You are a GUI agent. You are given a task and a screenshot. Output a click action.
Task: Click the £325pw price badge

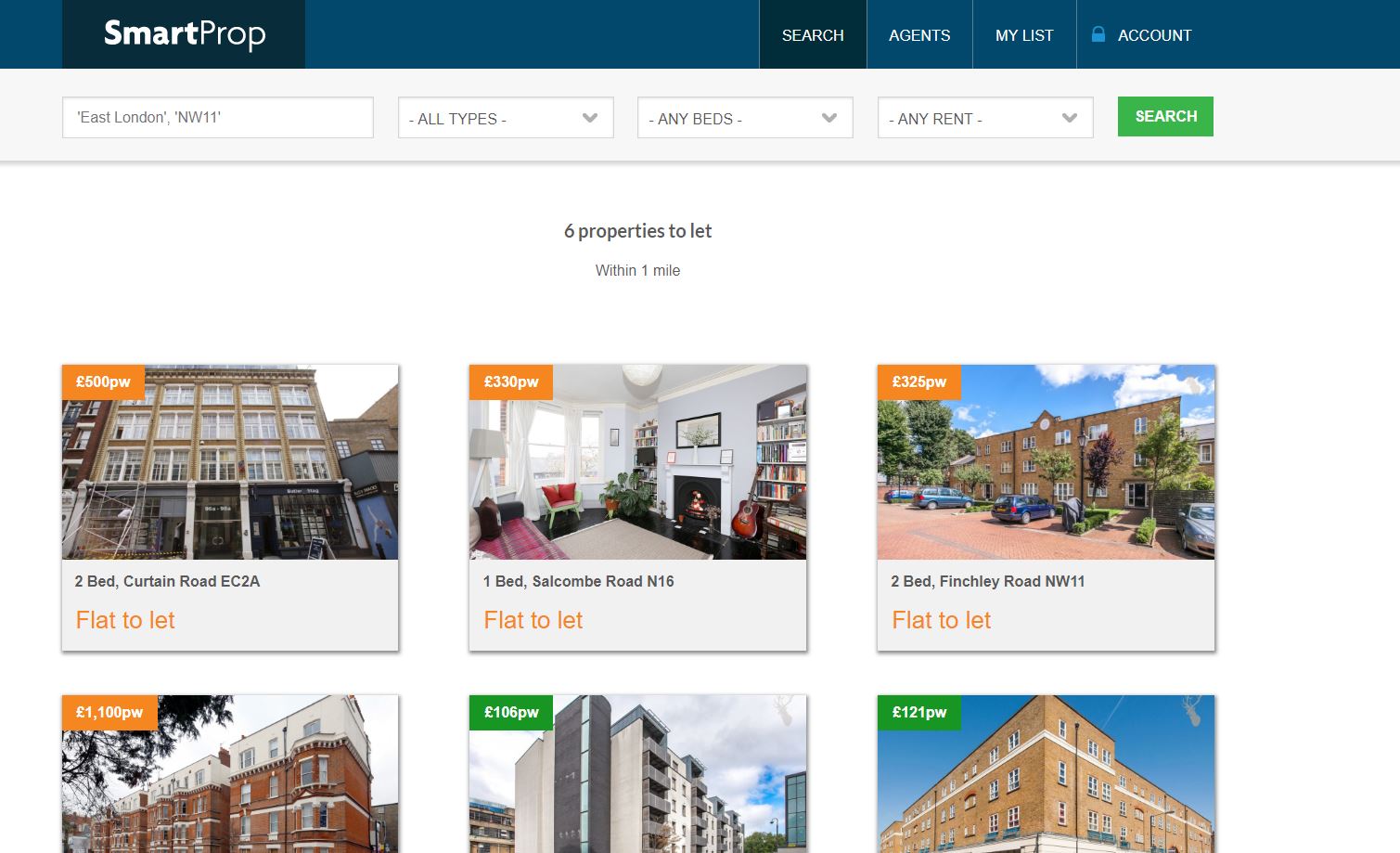[918, 381]
